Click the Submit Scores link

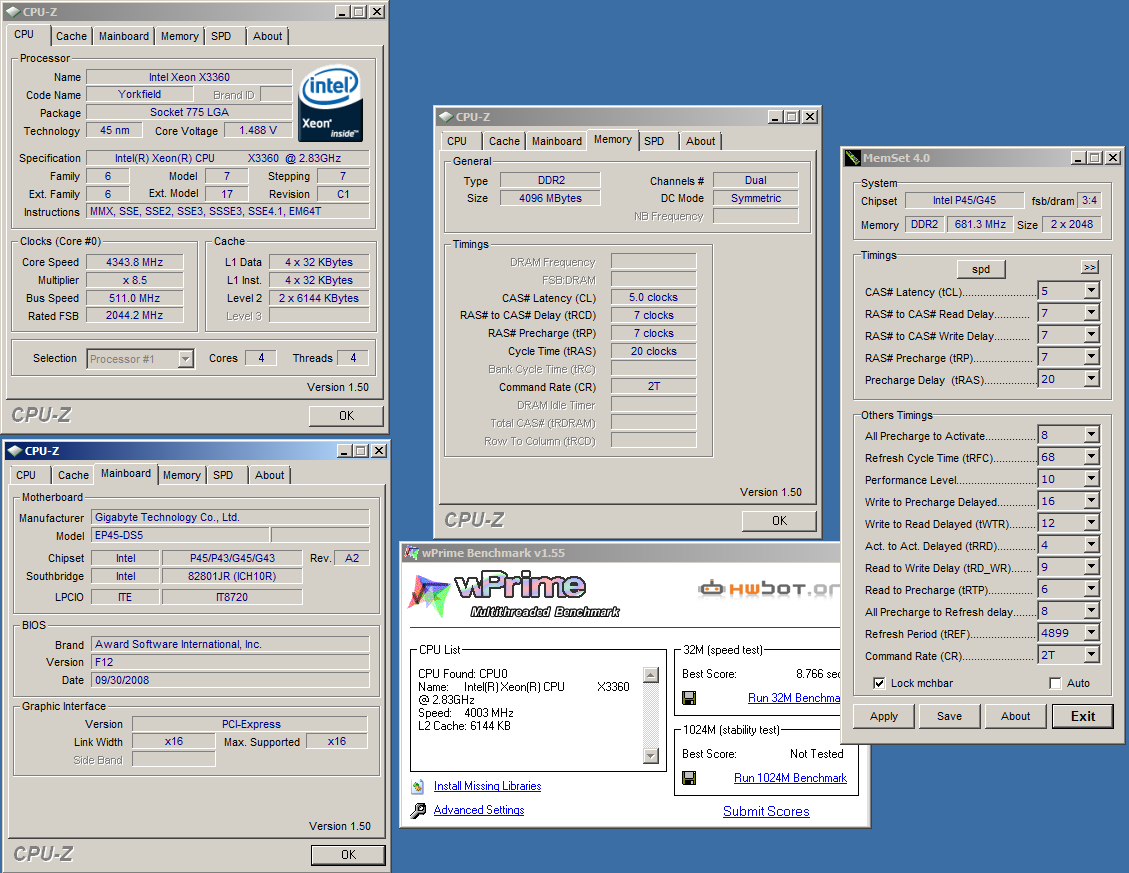pyautogui.click(x=766, y=812)
